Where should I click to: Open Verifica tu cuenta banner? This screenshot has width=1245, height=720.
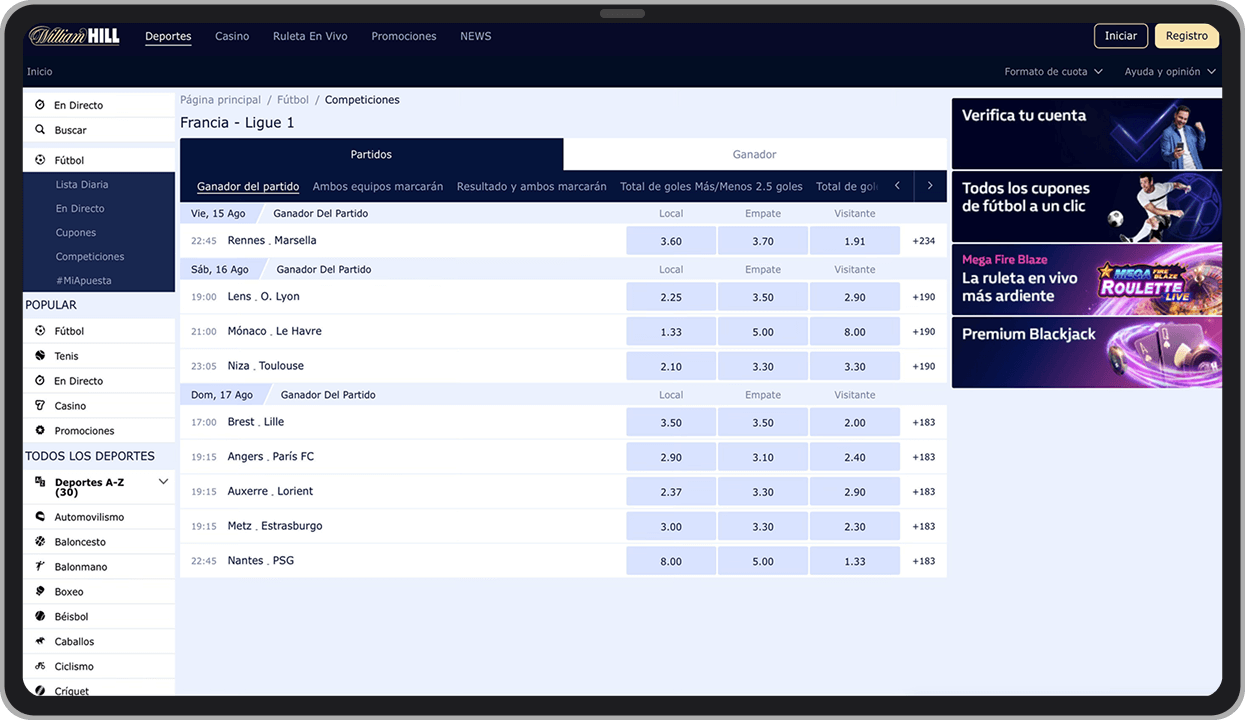pyautogui.click(x=1087, y=134)
